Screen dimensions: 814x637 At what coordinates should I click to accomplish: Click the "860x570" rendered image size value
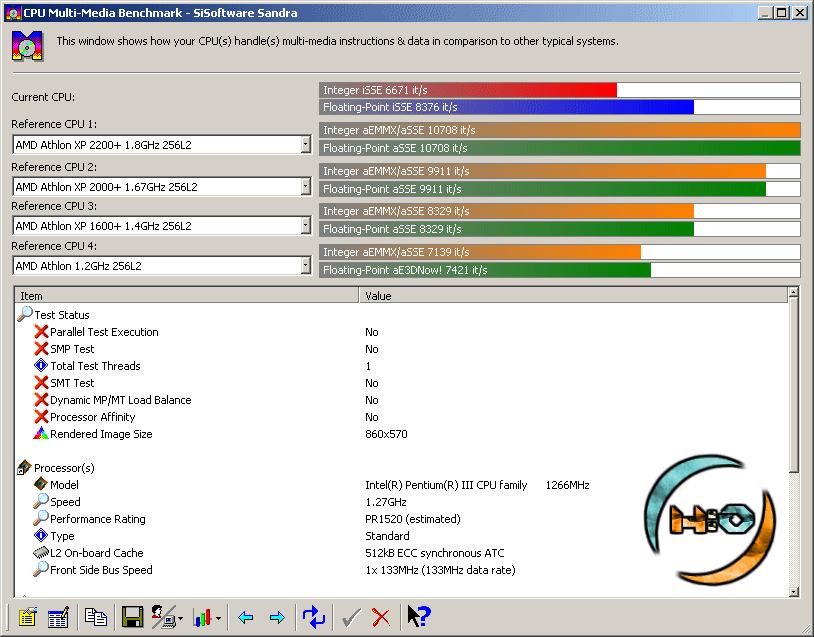point(386,434)
